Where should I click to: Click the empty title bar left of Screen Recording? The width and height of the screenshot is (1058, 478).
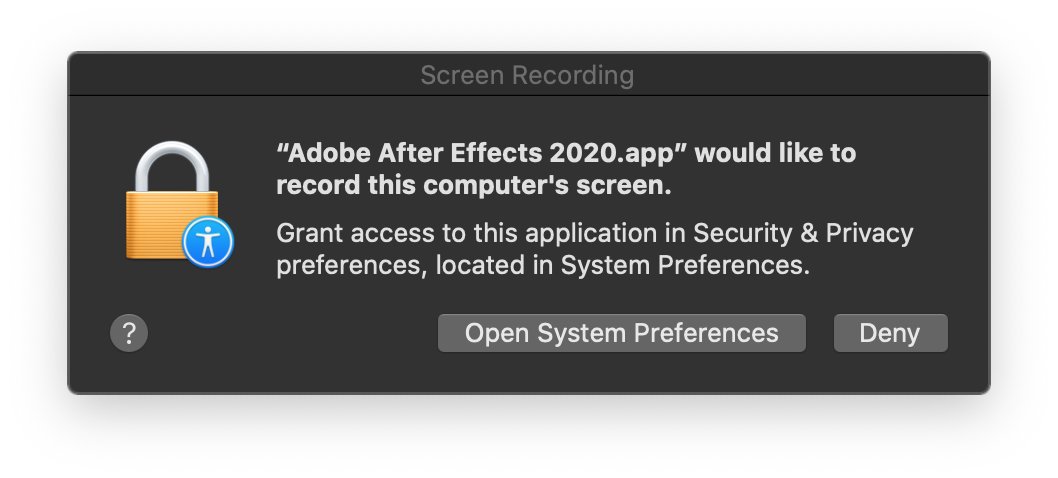(243, 74)
